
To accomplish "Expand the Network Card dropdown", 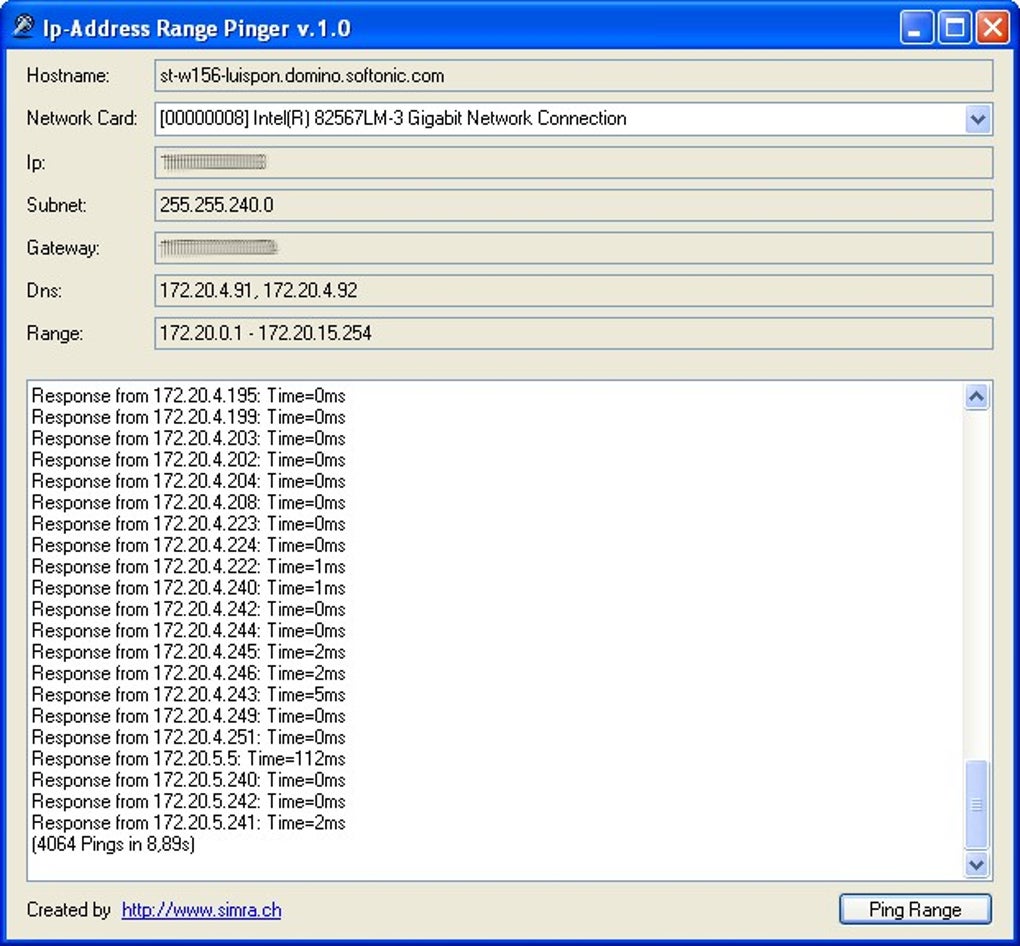I will click(977, 119).
